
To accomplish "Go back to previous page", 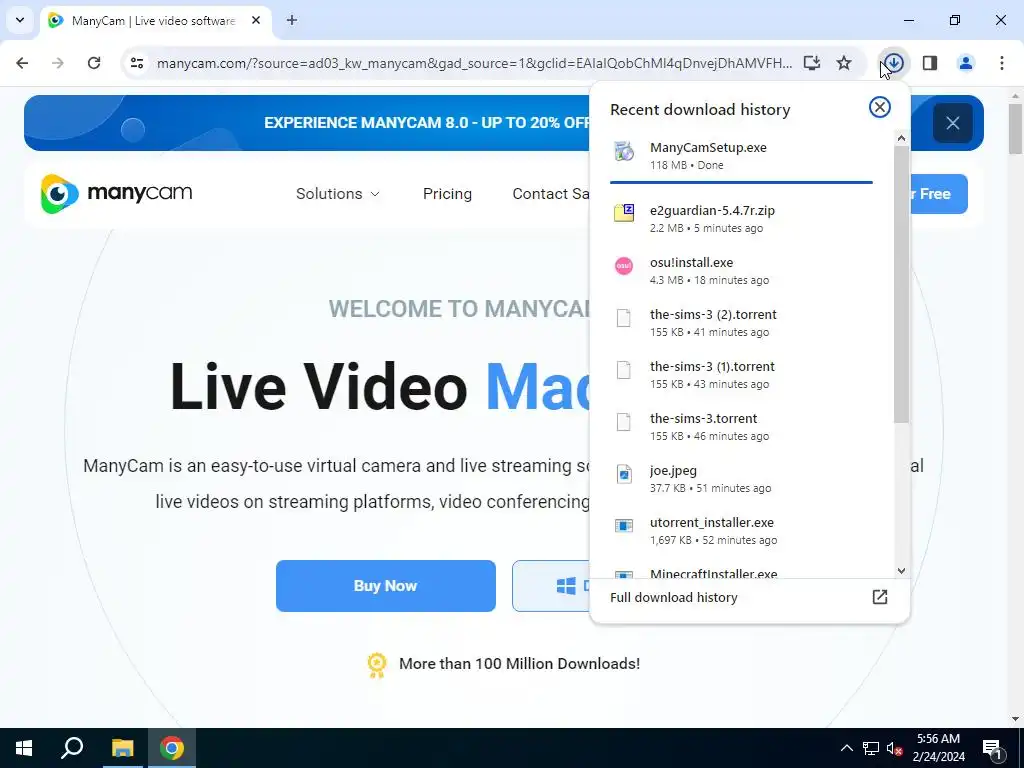I will tap(22, 63).
